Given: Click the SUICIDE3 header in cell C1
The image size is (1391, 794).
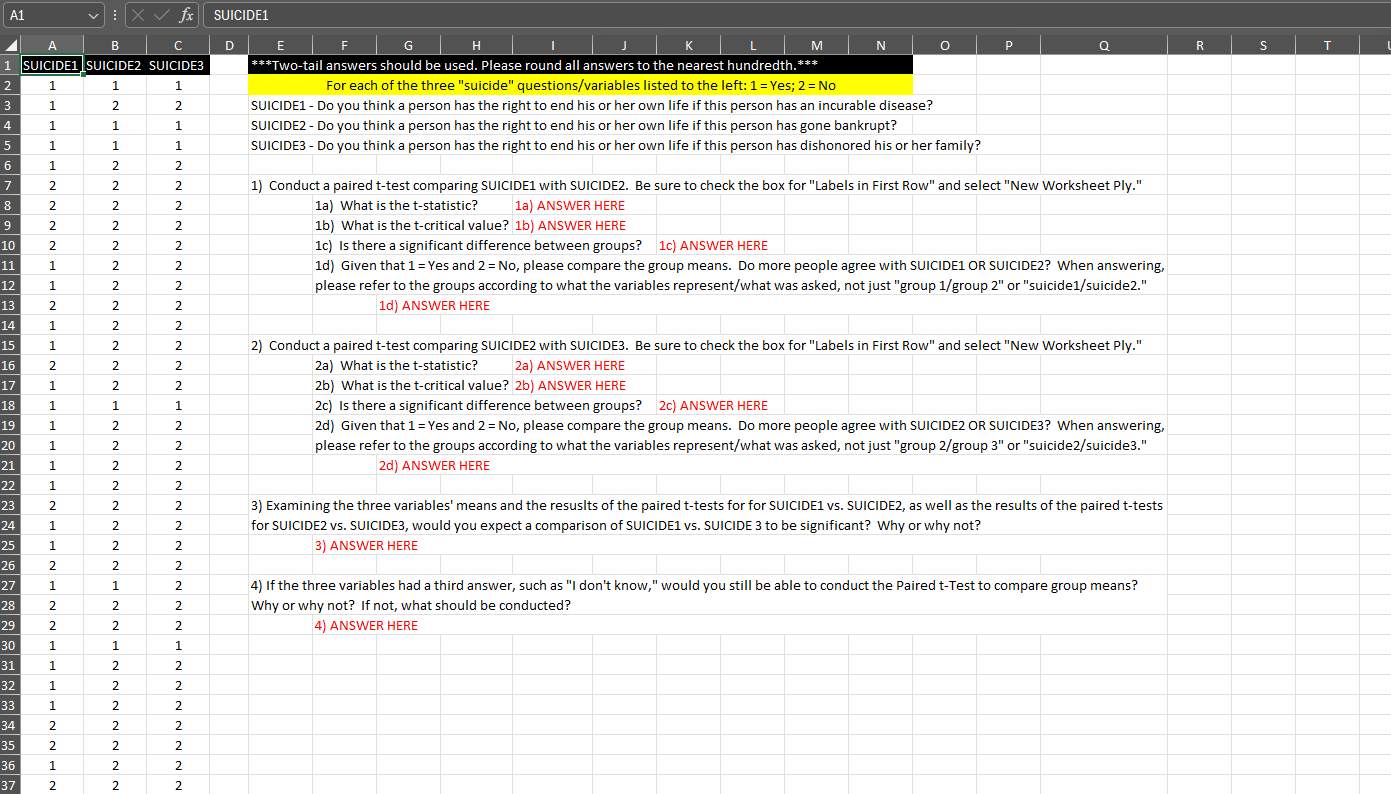Looking at the screenshot, I should click(177, 65).
